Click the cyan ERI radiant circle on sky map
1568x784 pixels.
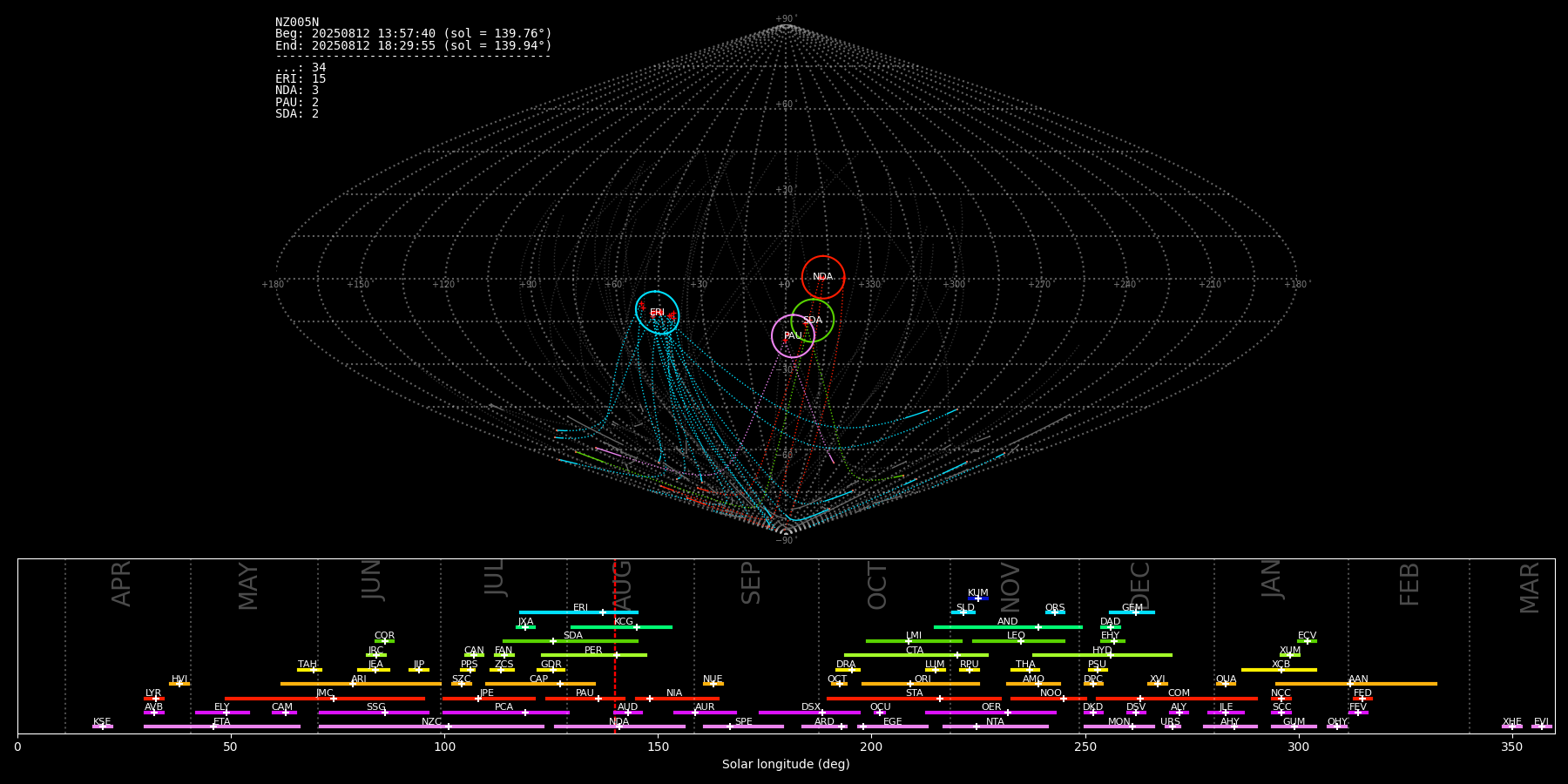click(x=658, y=313)
